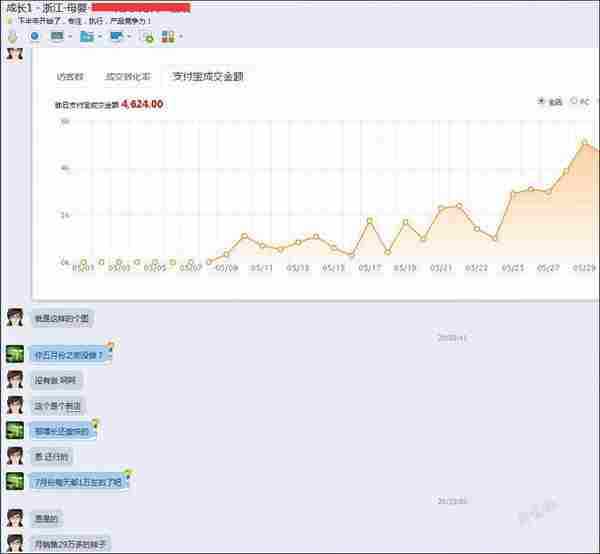Viewport: 600px width, 554px height.
Task: Click the green plus add-member icon
Action: 147,37
